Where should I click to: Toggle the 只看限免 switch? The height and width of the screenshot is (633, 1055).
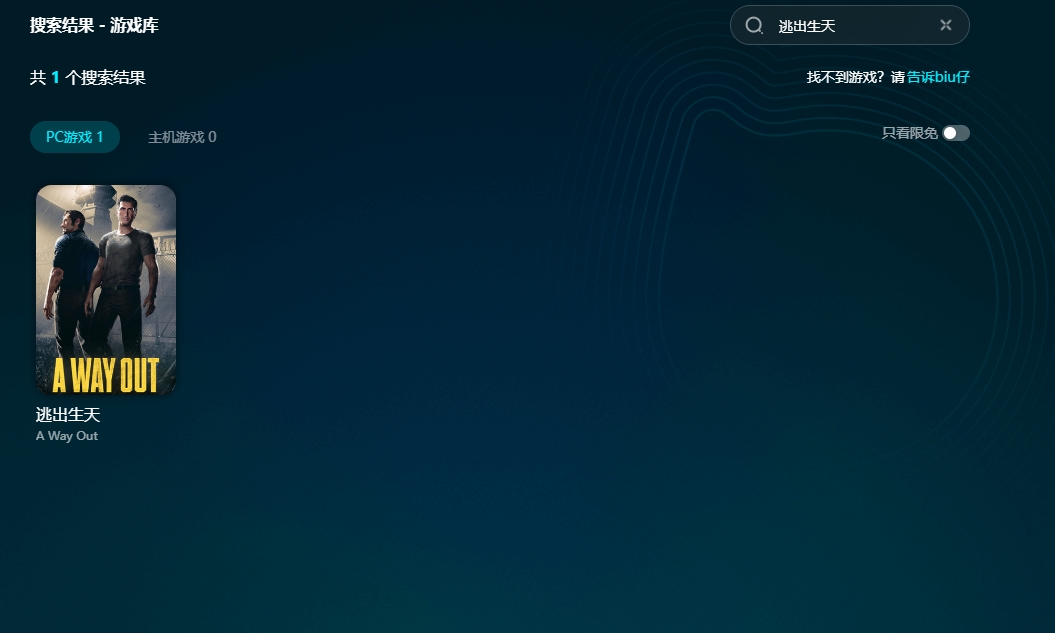click(x=955, y=133)
